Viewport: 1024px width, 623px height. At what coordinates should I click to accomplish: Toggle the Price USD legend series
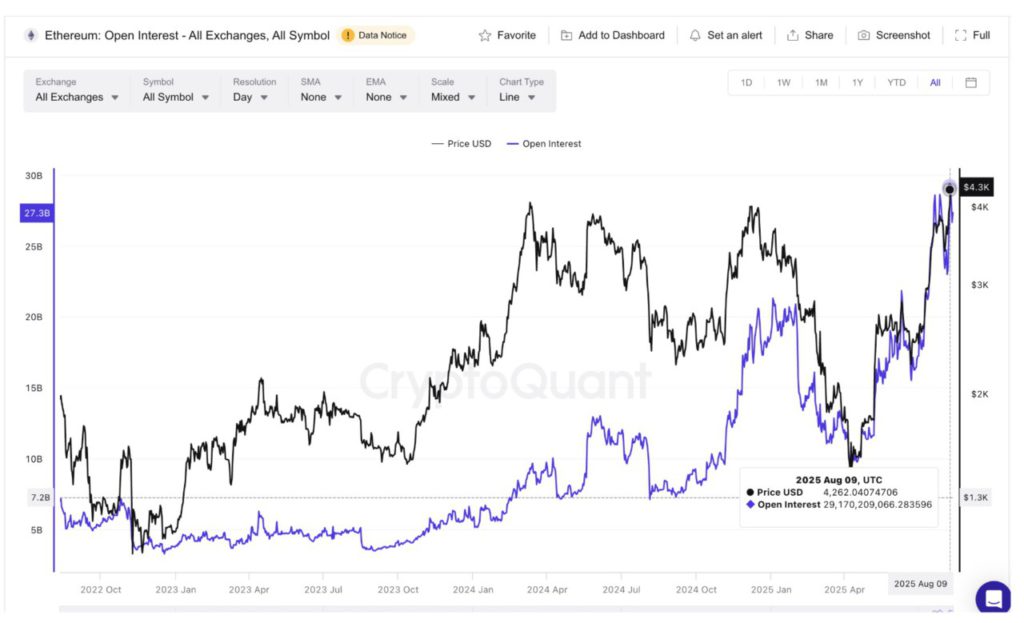[x=461, y=144]
